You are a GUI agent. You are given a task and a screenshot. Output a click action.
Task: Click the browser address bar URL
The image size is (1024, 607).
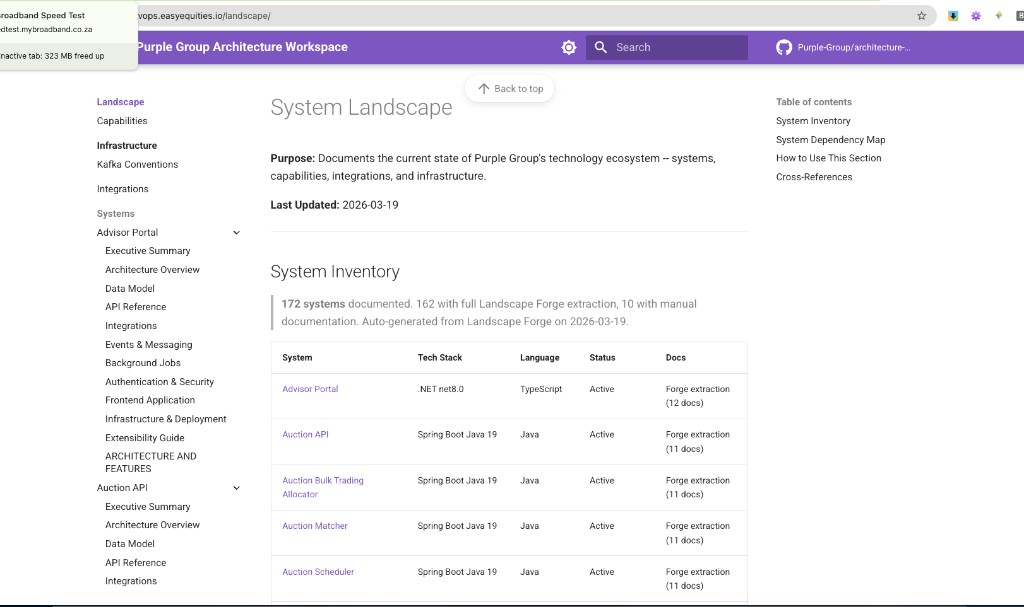204,16
